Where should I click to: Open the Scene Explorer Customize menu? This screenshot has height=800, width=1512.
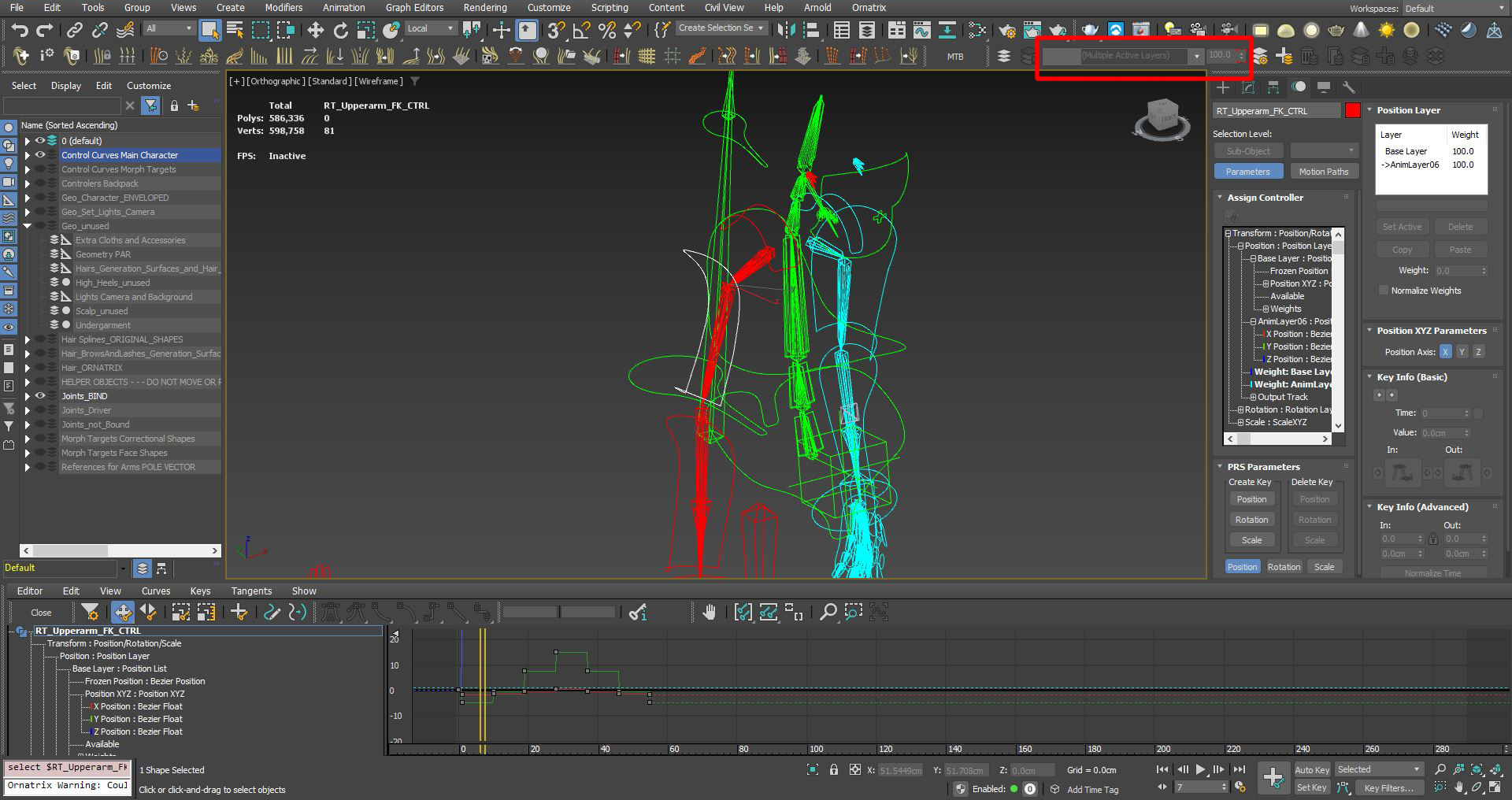coord(149,86)
